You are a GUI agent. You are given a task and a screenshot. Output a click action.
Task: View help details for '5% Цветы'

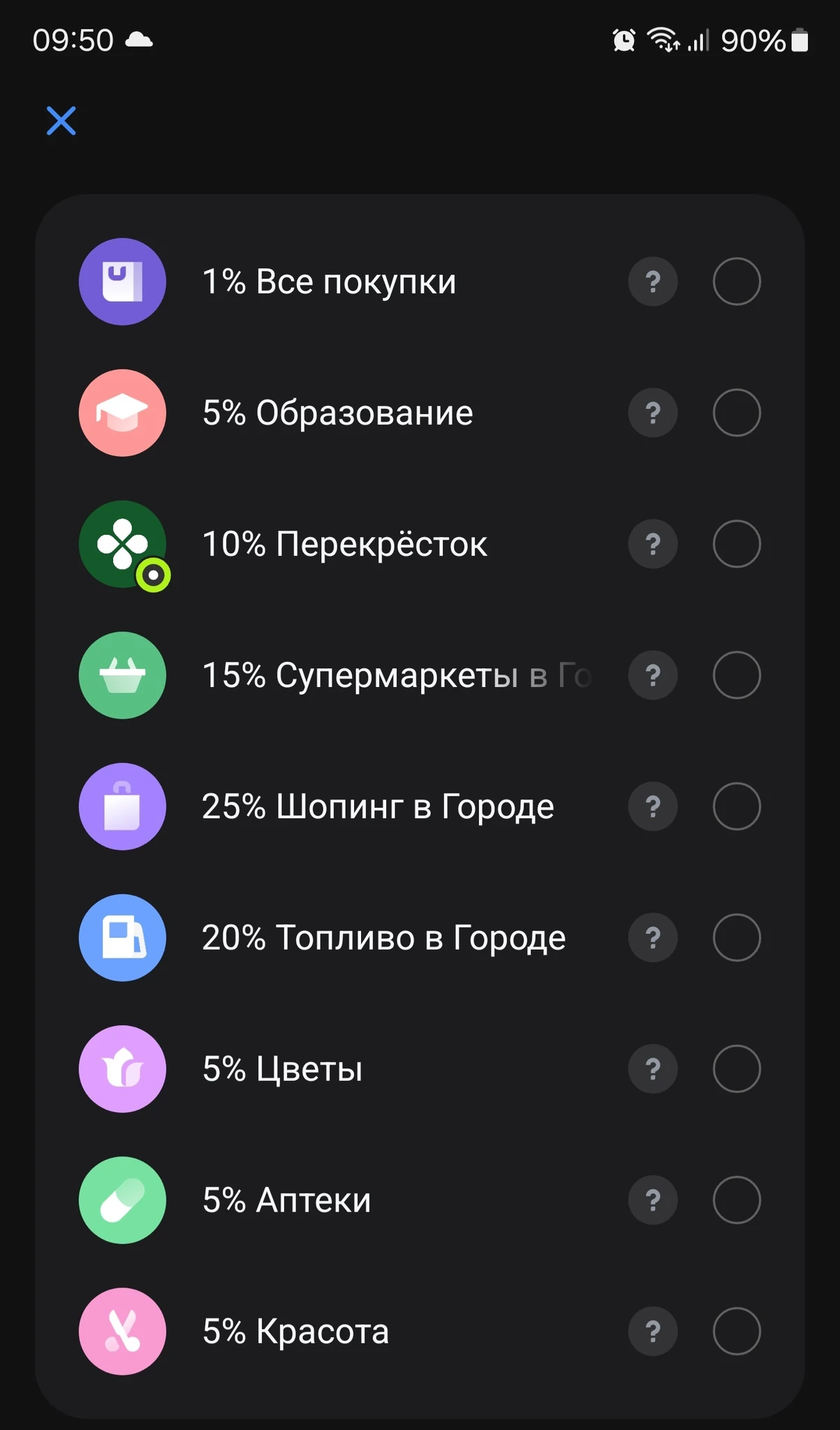tap(653, 1069)
